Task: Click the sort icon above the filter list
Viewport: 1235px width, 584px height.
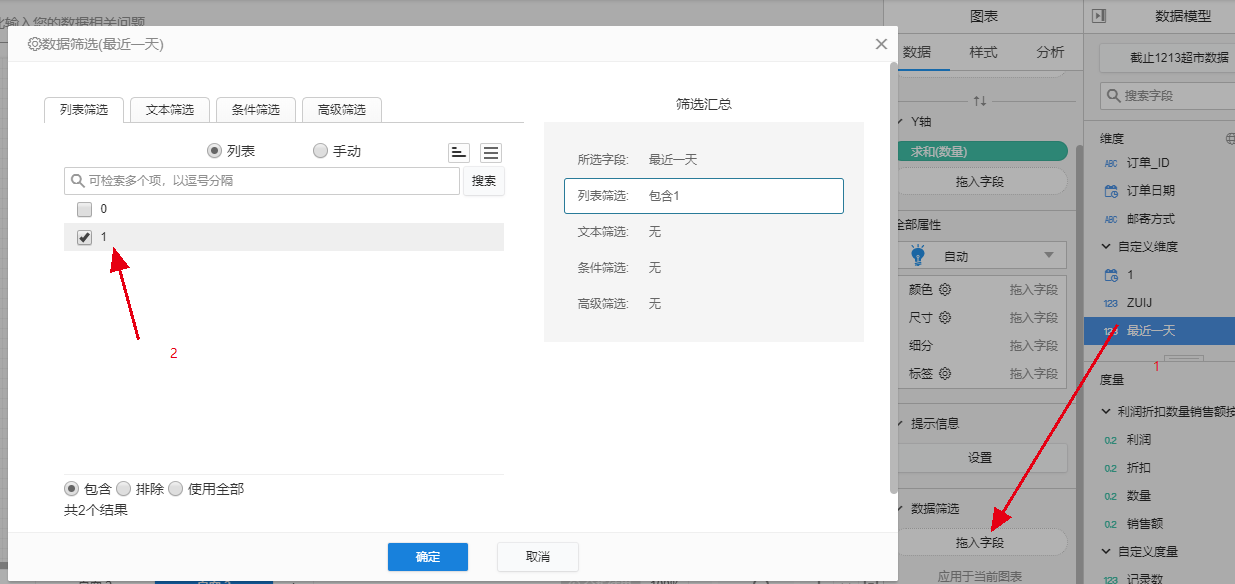Action: coord(459,152)
